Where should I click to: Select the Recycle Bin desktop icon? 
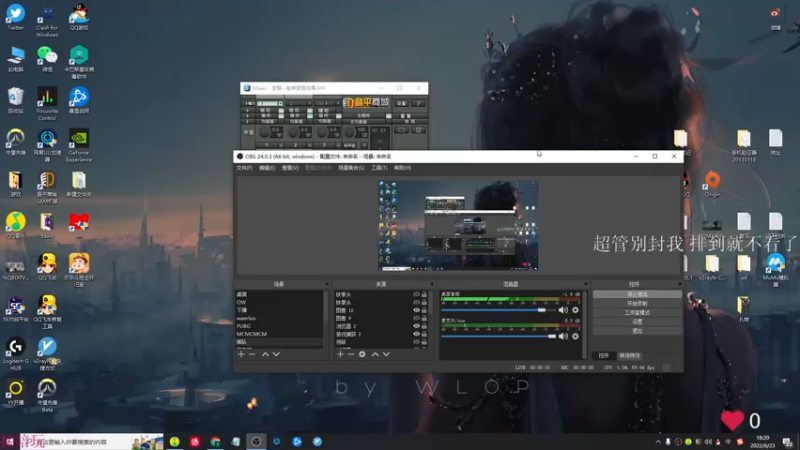[15, 101]
